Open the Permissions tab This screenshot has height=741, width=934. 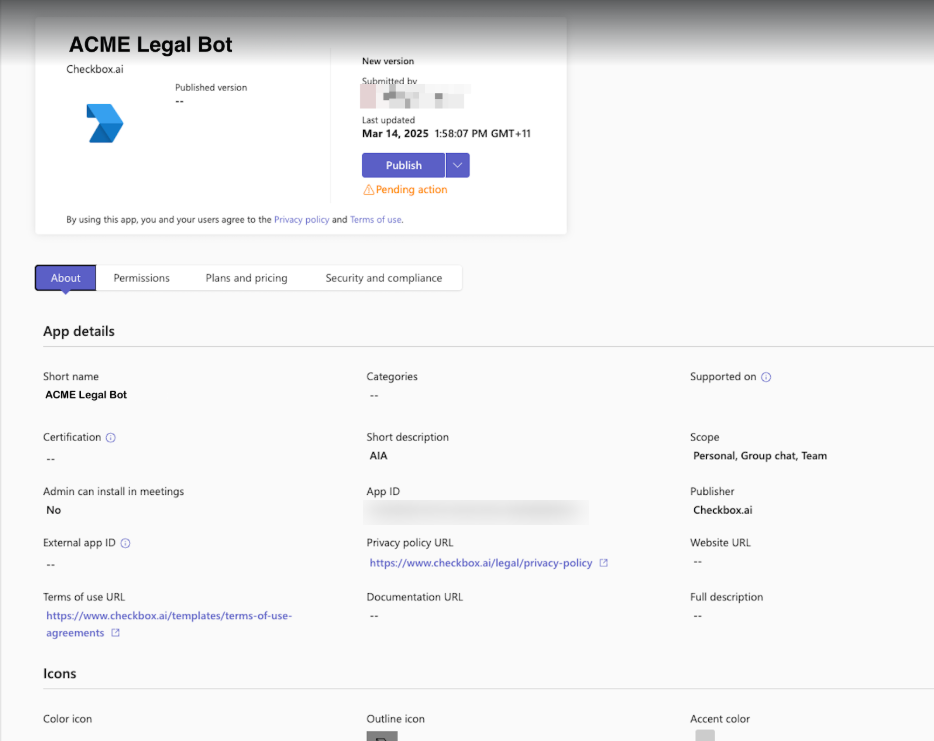click(x=142, y=278)
